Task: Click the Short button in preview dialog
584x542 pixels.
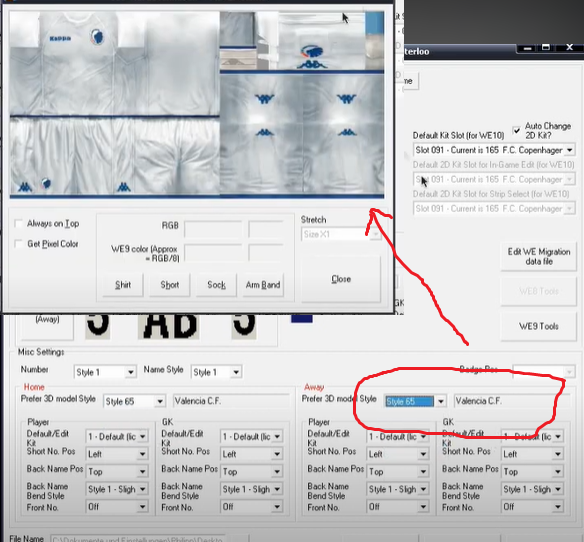Action: pos(170,285)
